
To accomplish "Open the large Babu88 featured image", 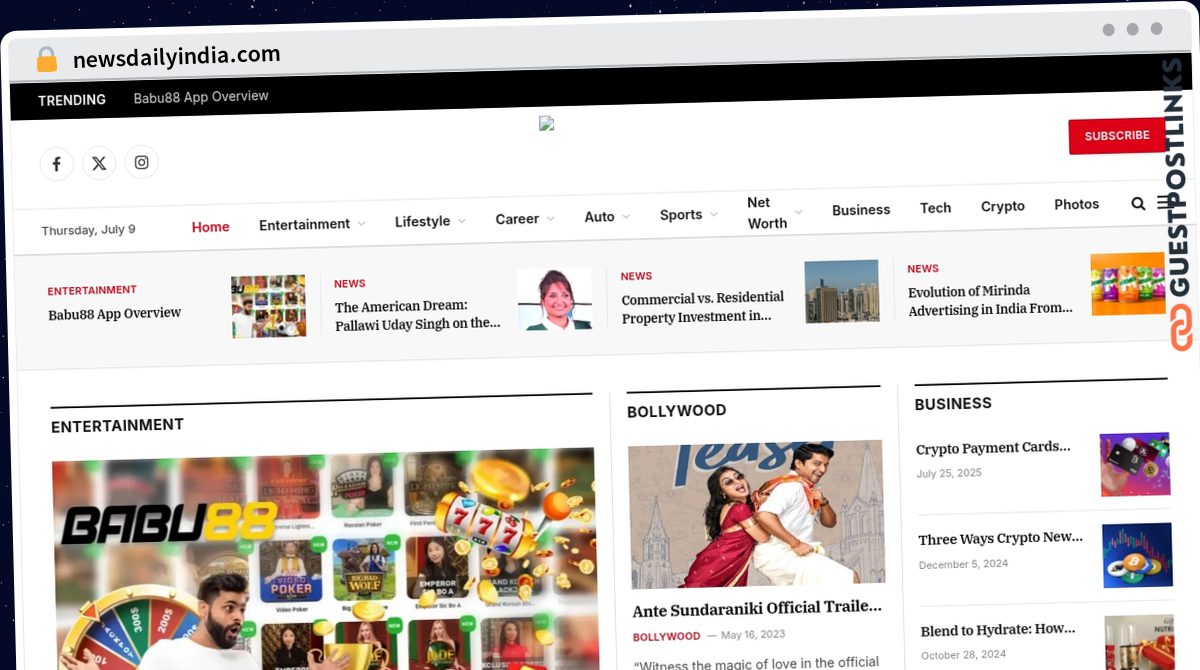I will coord(324,560).
